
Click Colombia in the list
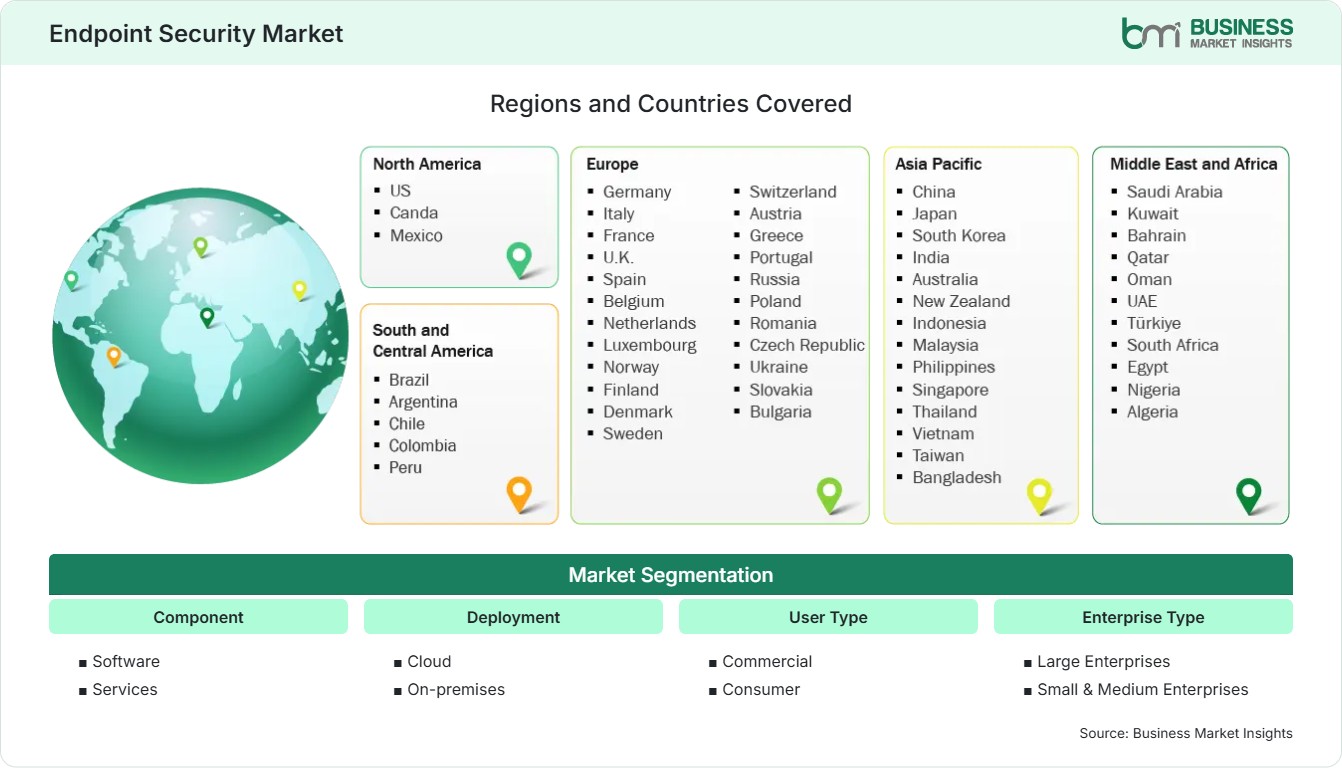422,445
